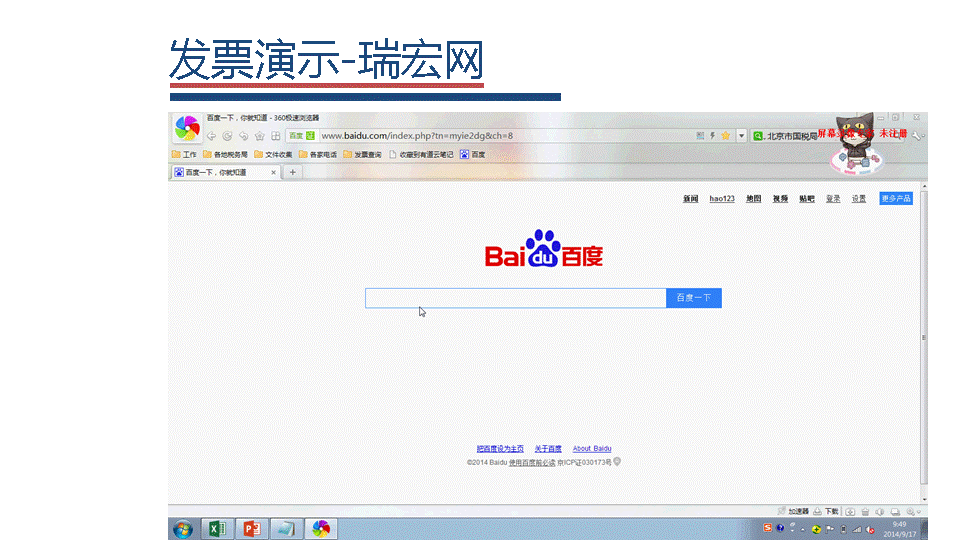Image resolution: width=960 pixels, height=540 pixels.
Task: Click the compatibility mode icon in address bar
Action: pos(700,136)
